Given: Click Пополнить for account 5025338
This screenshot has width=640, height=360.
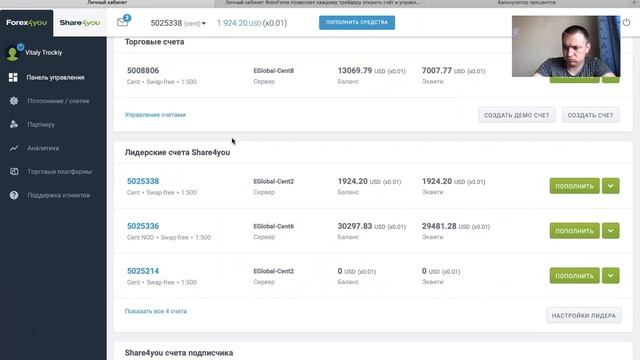Looking at the screenshot, I should [x=574, y=186].
